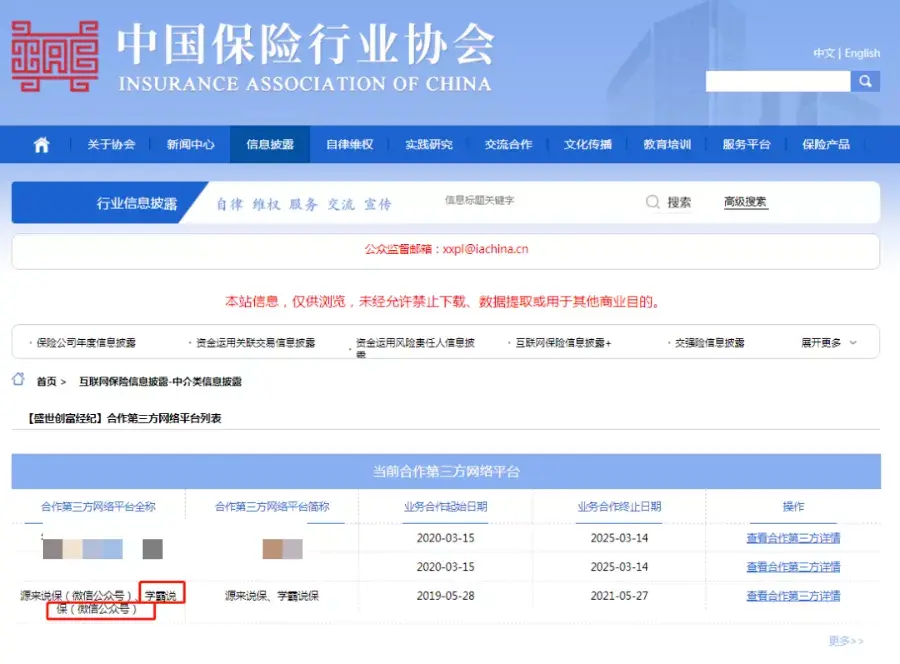The image size is (900, 664).
Task: Open the 新闻中心 menu
Action: coord(190,145)
